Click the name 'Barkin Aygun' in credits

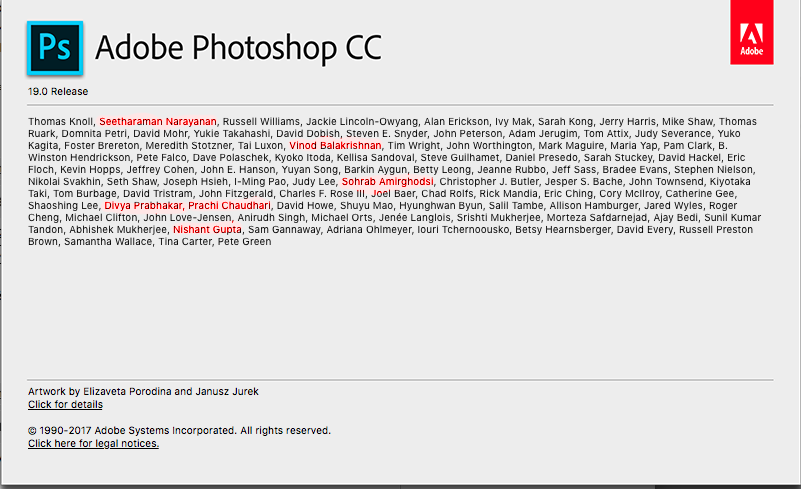coord(375,170)
